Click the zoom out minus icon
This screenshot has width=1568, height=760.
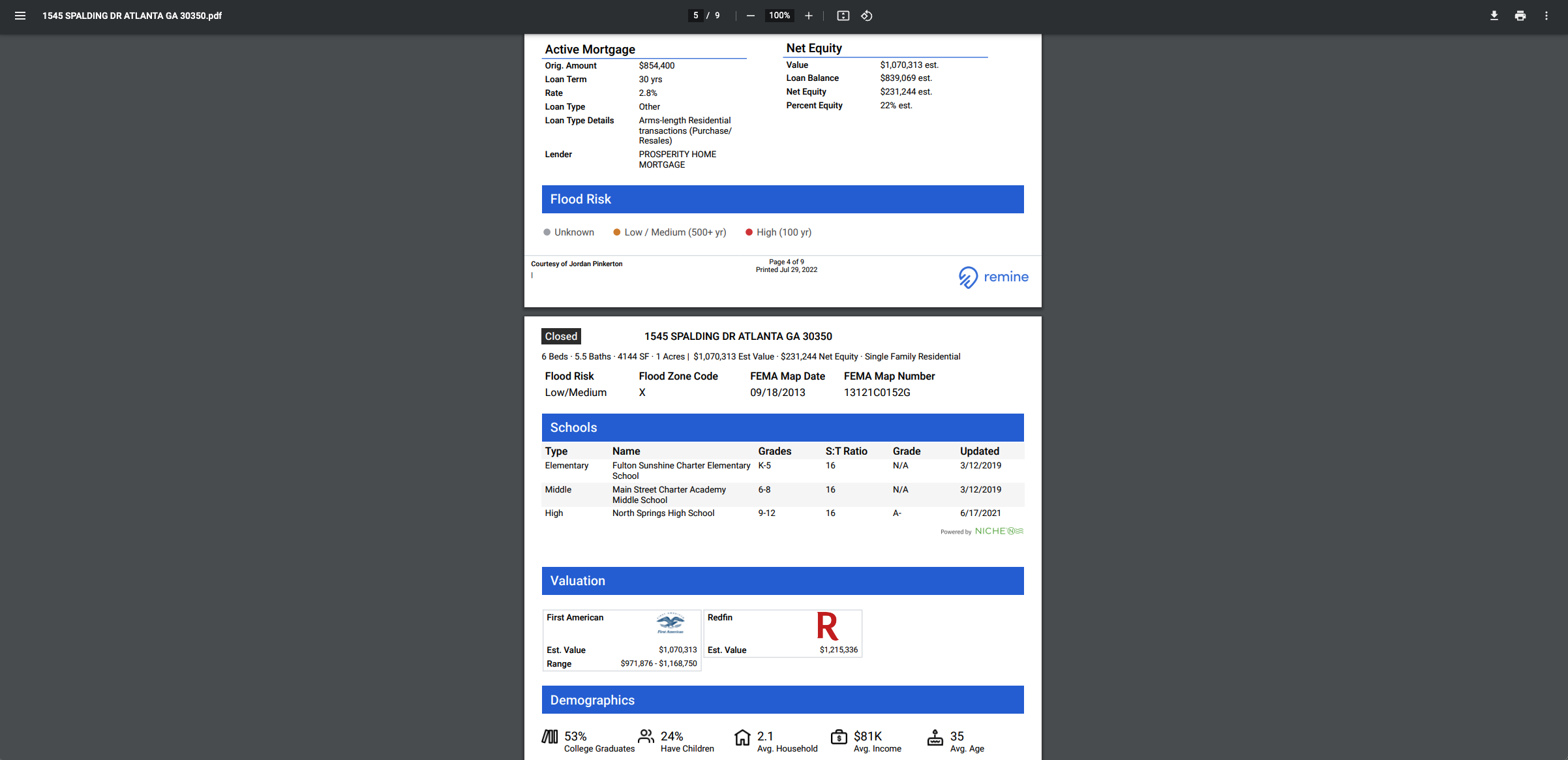(751, 16)
